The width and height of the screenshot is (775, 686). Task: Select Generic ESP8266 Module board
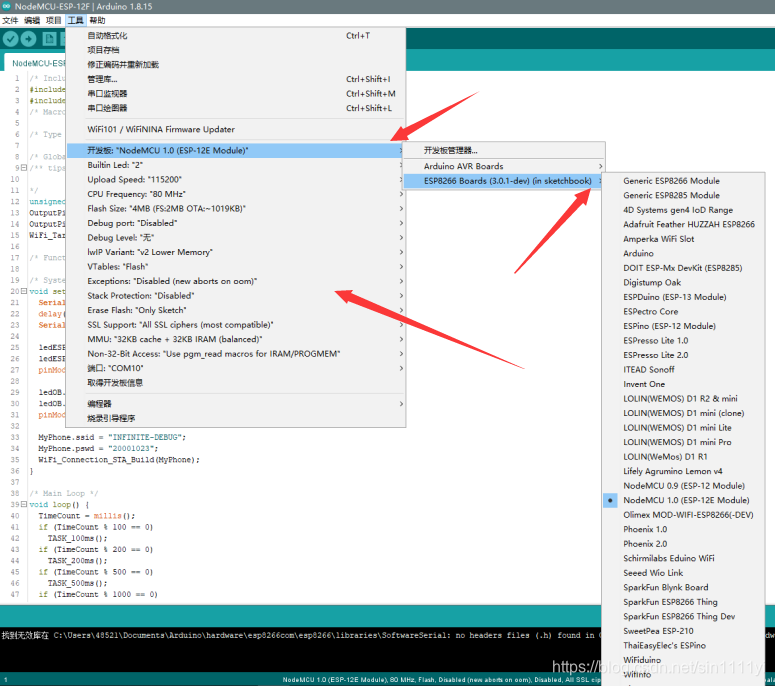[x=684, y=181]
